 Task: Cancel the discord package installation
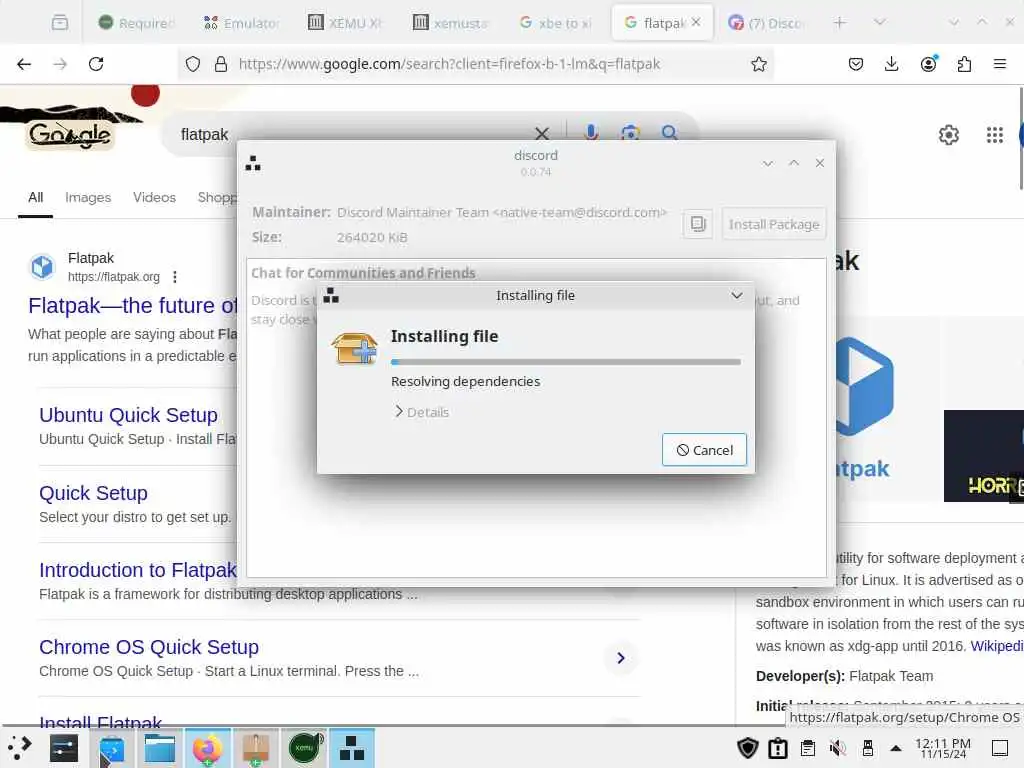click(x=704, y=450)
